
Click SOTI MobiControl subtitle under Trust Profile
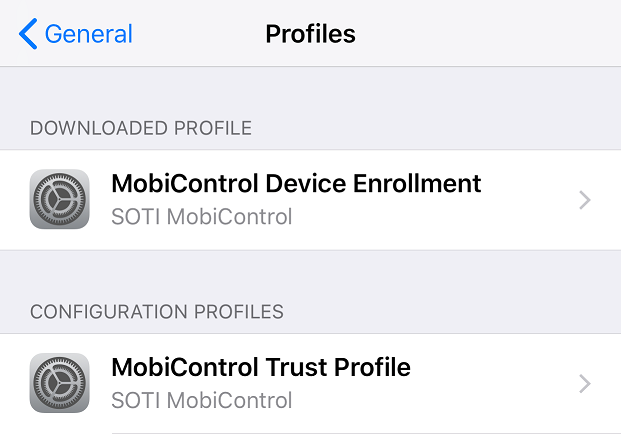201,400
